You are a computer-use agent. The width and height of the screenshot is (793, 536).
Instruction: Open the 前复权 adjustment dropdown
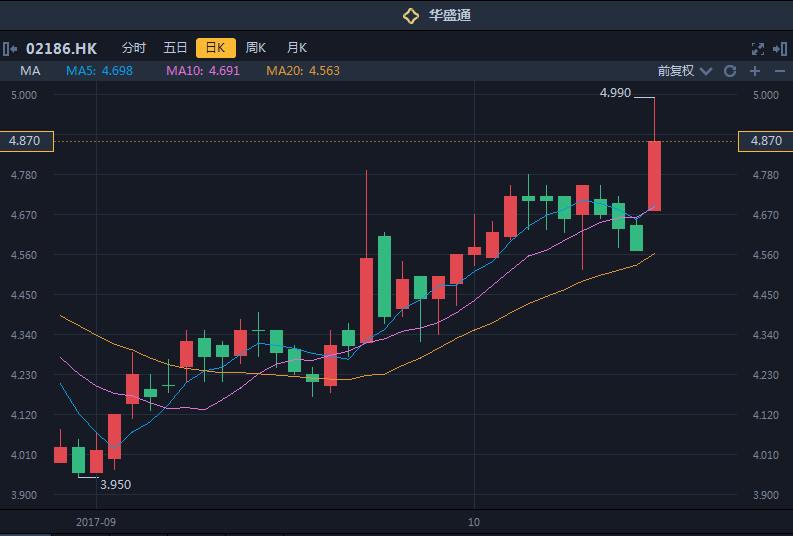point(676,71)
